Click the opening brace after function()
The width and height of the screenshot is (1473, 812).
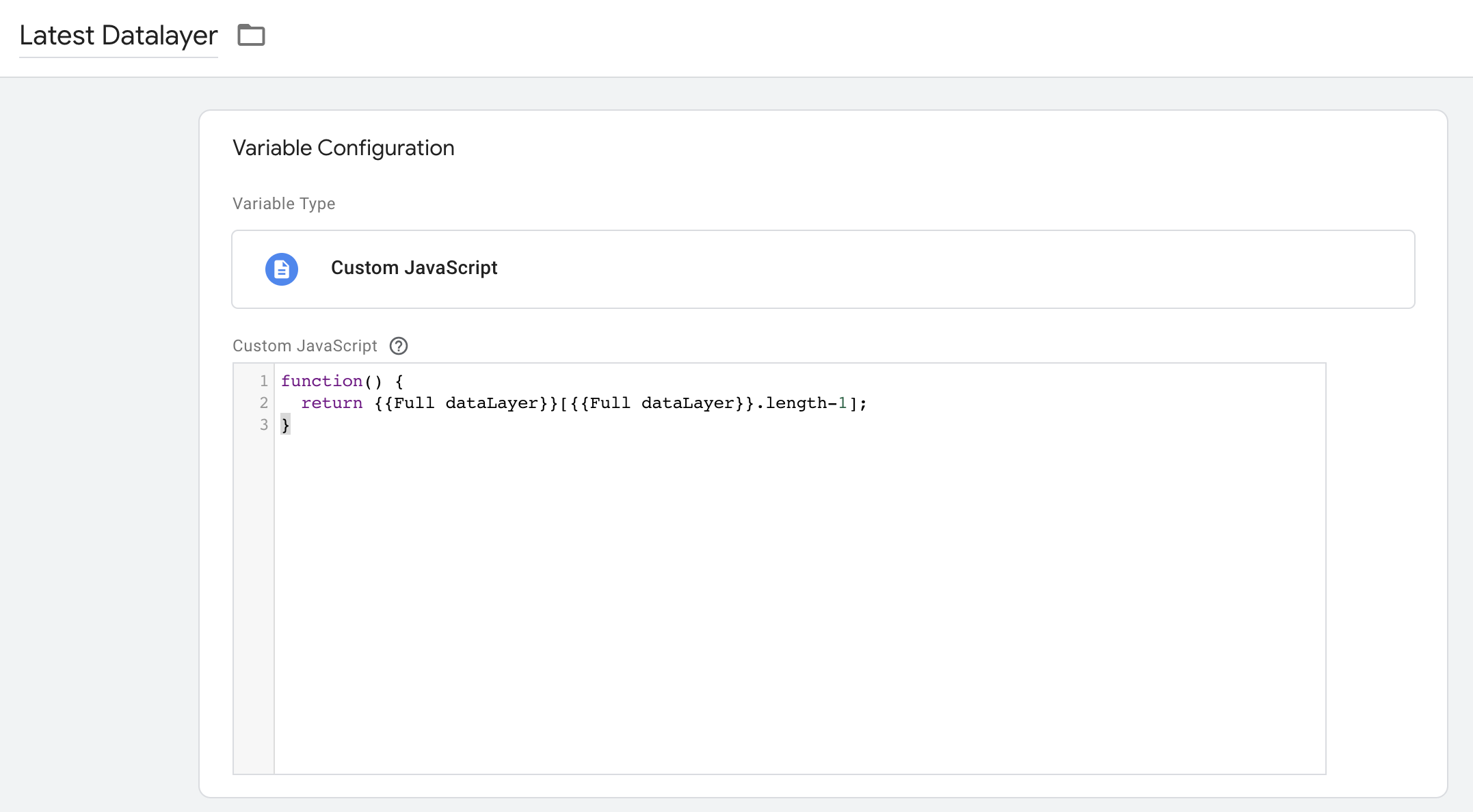[x=399, y=381]
